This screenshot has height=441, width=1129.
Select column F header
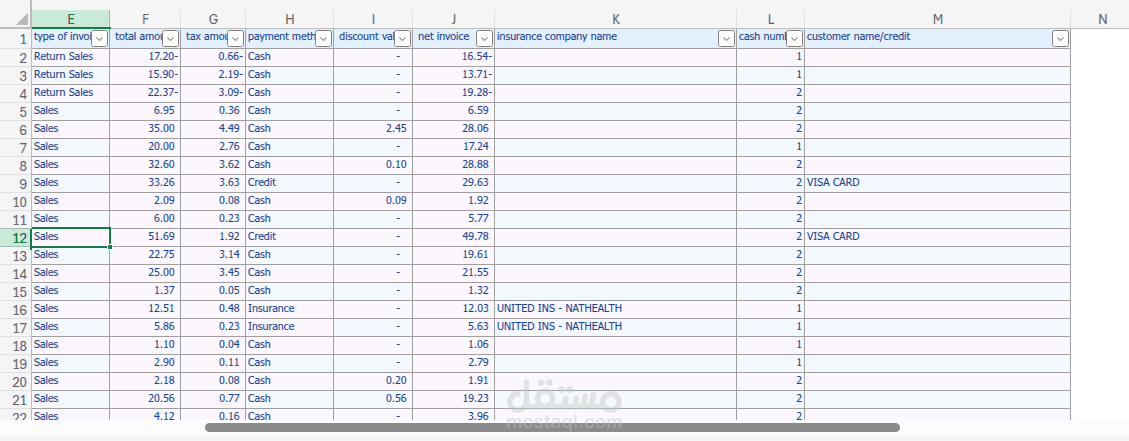145,19
